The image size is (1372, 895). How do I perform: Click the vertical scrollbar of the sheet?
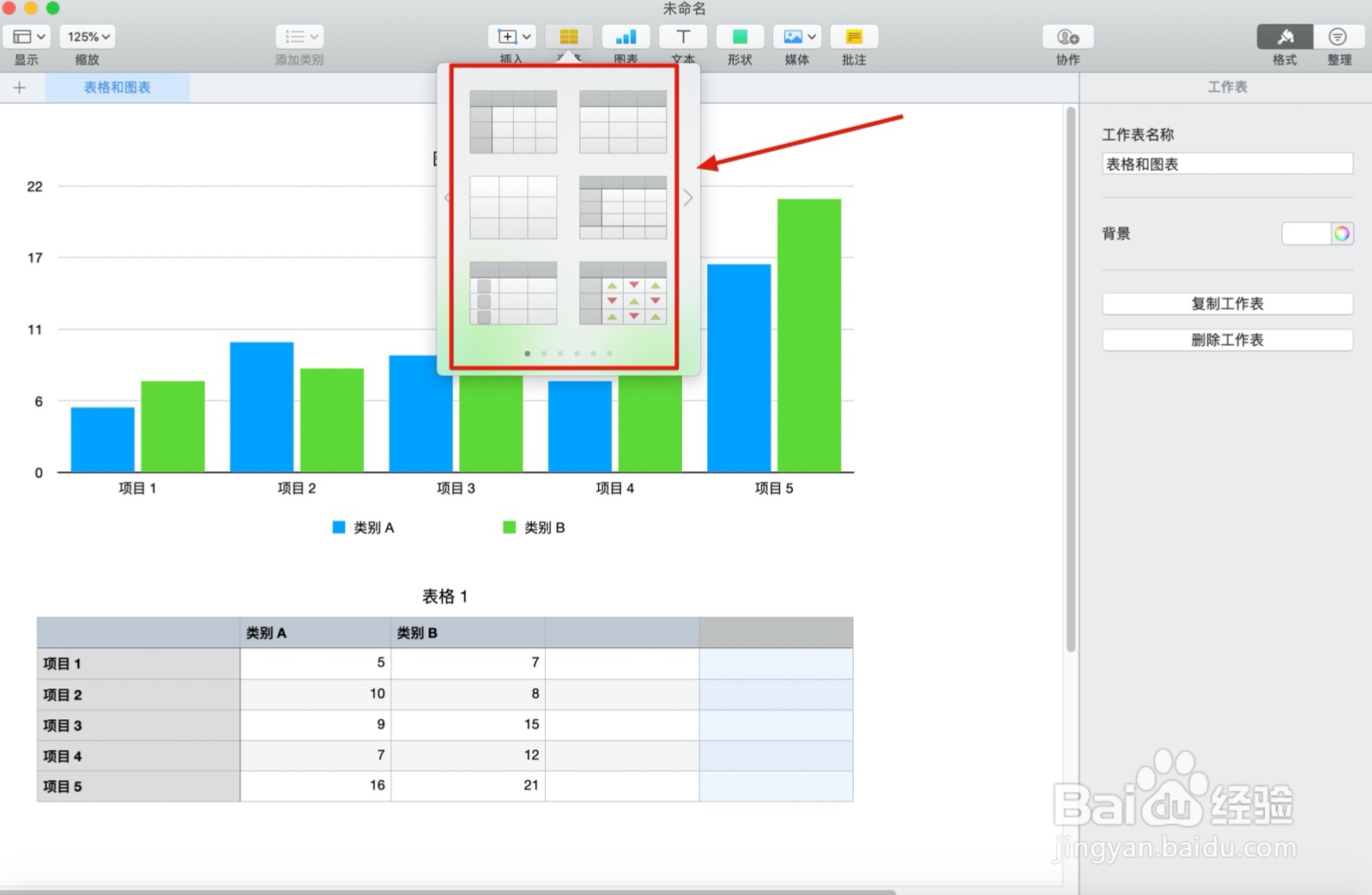[1070, 379]
